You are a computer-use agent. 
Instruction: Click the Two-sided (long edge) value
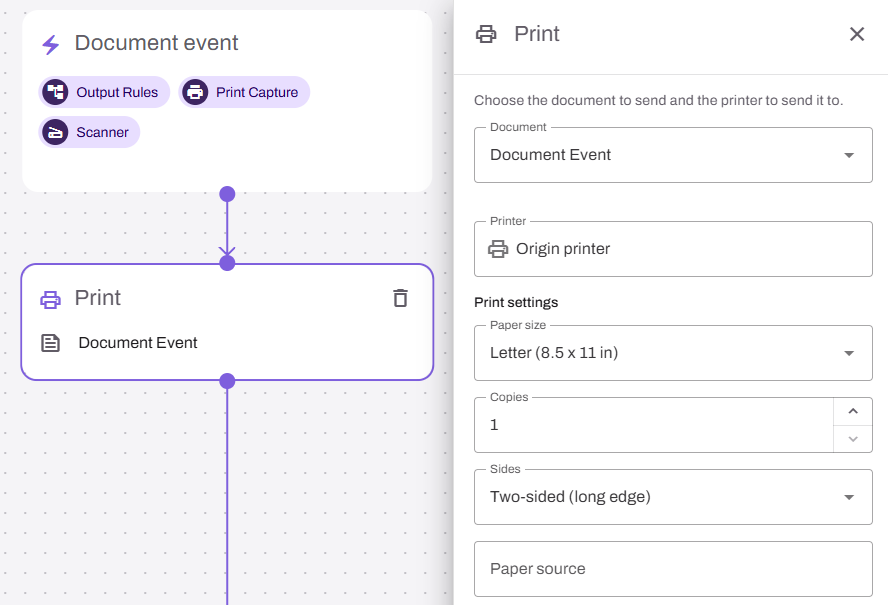tap(570, 497)
